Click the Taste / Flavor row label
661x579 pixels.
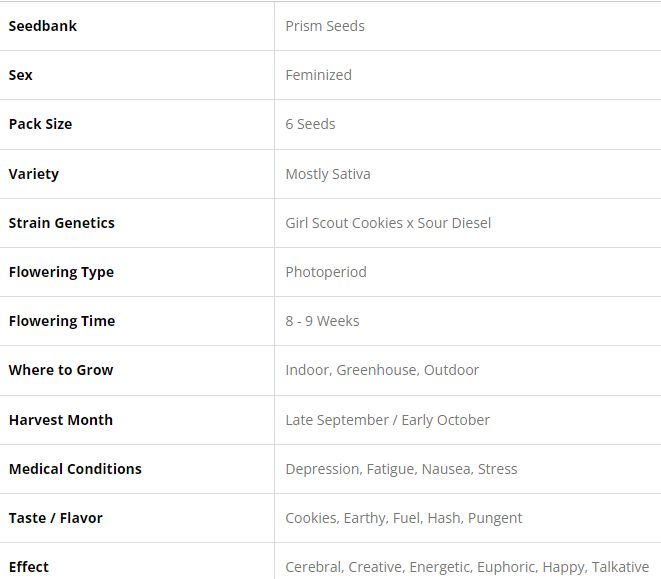point(55,518)
